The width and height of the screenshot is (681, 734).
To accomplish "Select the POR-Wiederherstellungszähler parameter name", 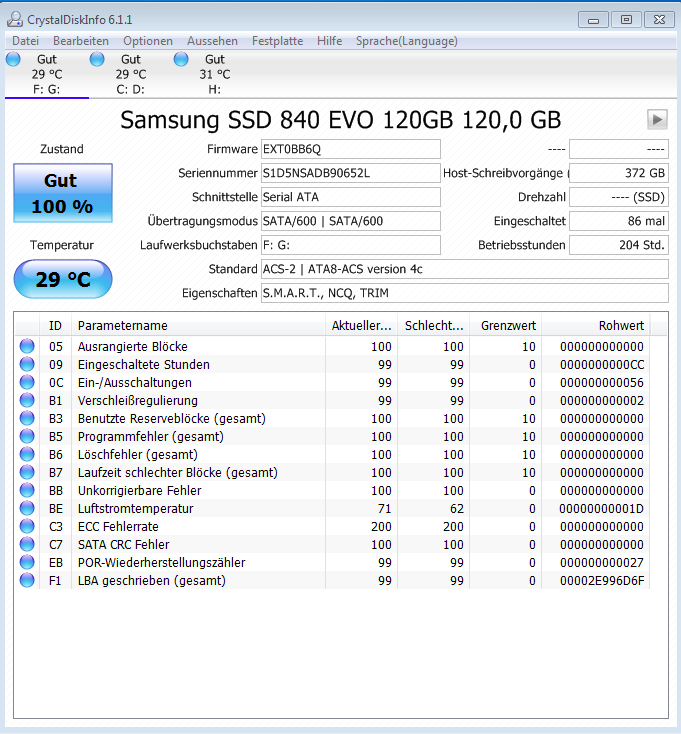I will click(161, 563).
